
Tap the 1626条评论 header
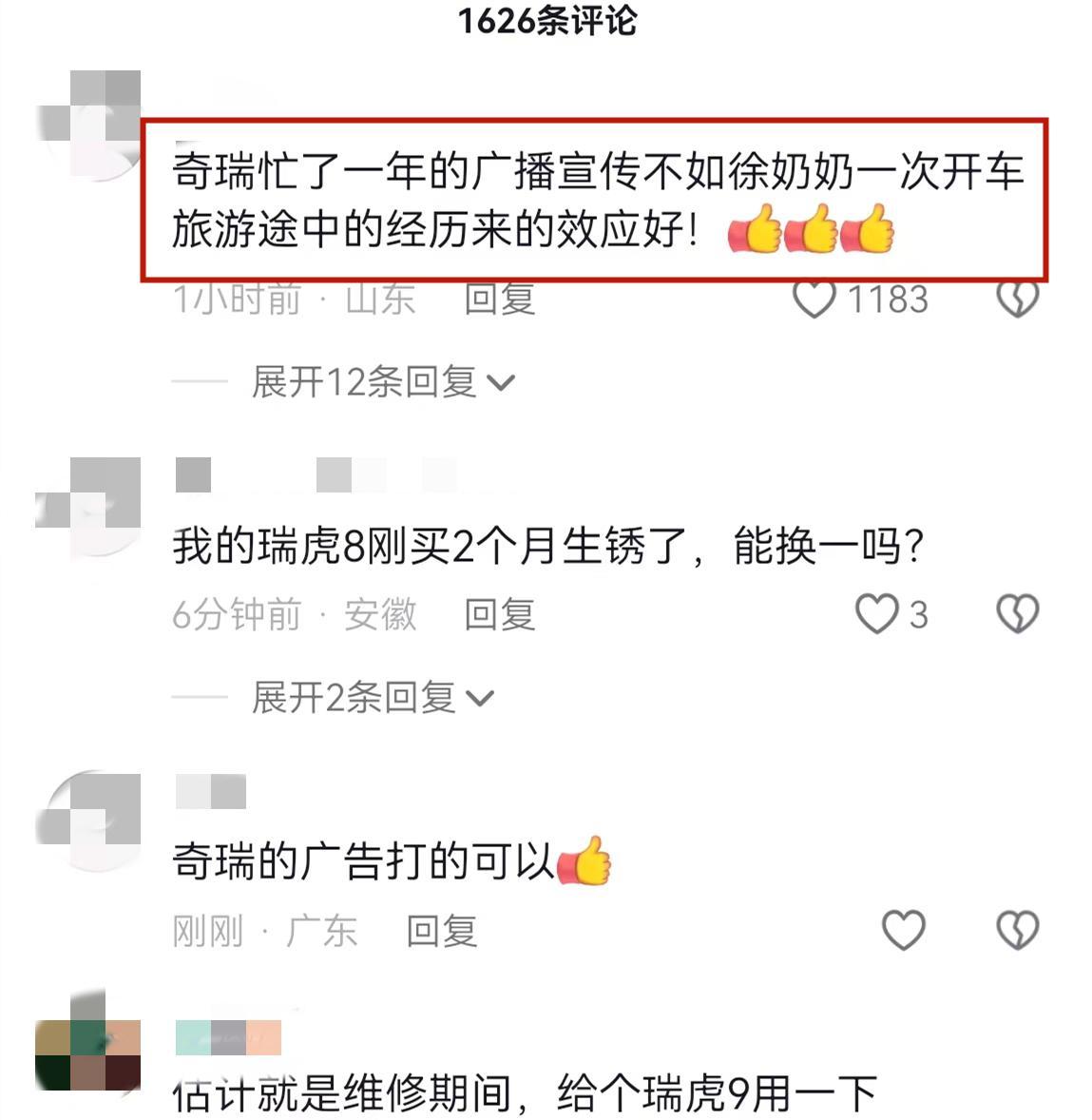click(x=547, y=20)
